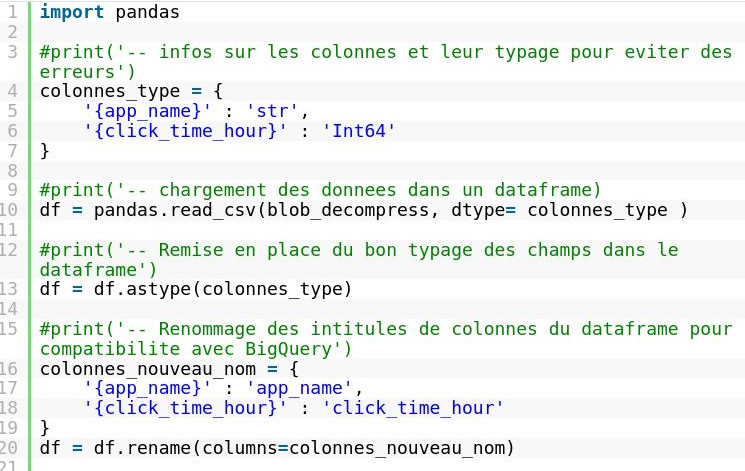Click the '{click_time_hour}' key on line 6
Viewport: 745px width, 471px height.
[186, 130]
